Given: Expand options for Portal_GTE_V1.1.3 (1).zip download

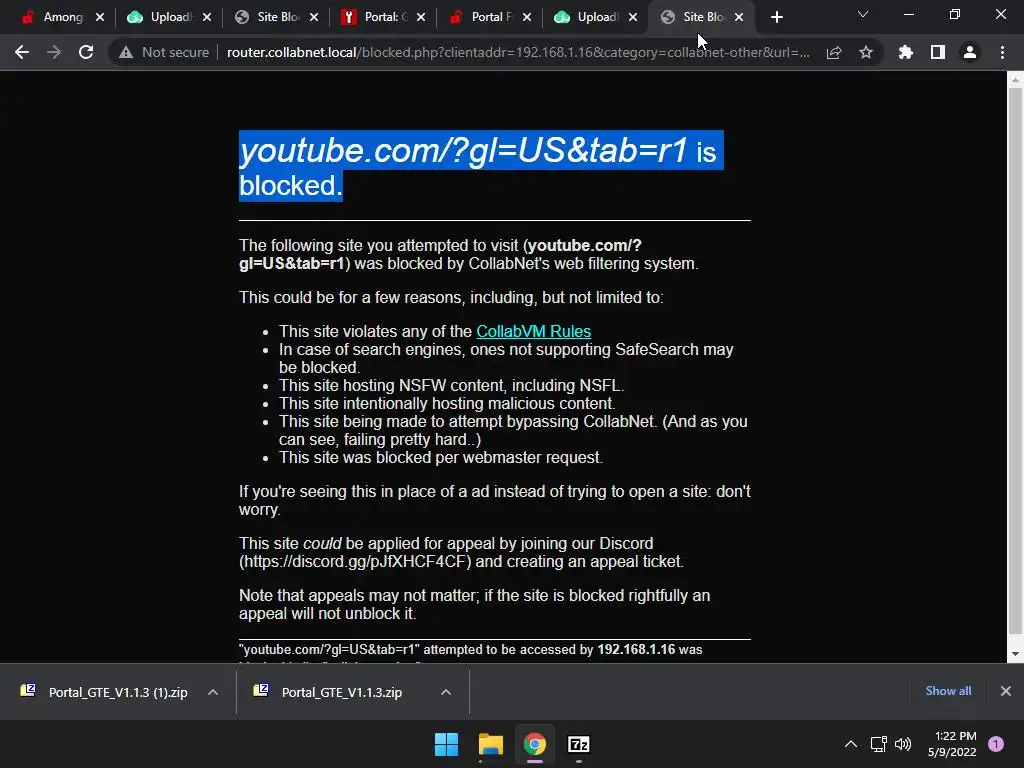Looking at the screenshot, I should 213,692.
